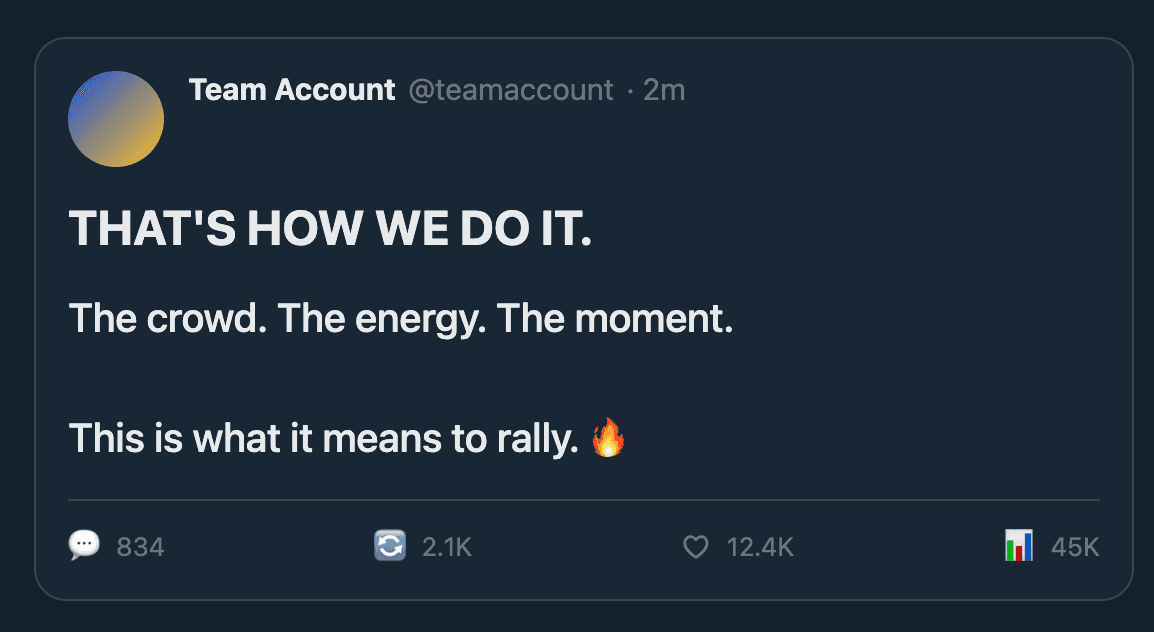Retweet the post using the arrows icon
Screen dimensions: 1154x632
point(389,546)
